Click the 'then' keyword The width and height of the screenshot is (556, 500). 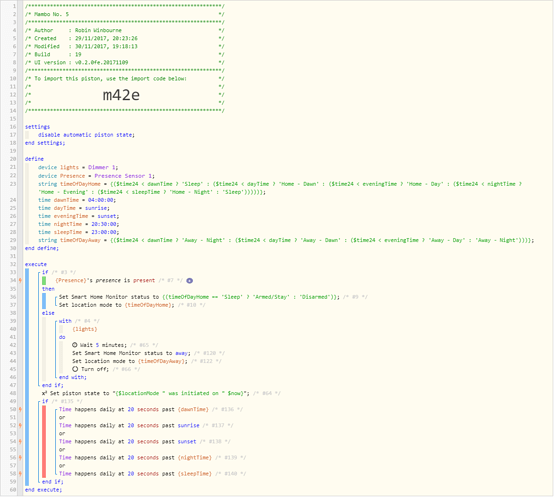(x=48, y=290)
